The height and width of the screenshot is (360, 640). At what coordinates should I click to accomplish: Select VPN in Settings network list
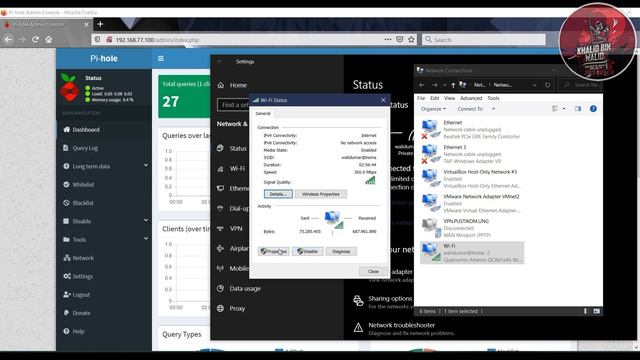click(x=230, y=229)
